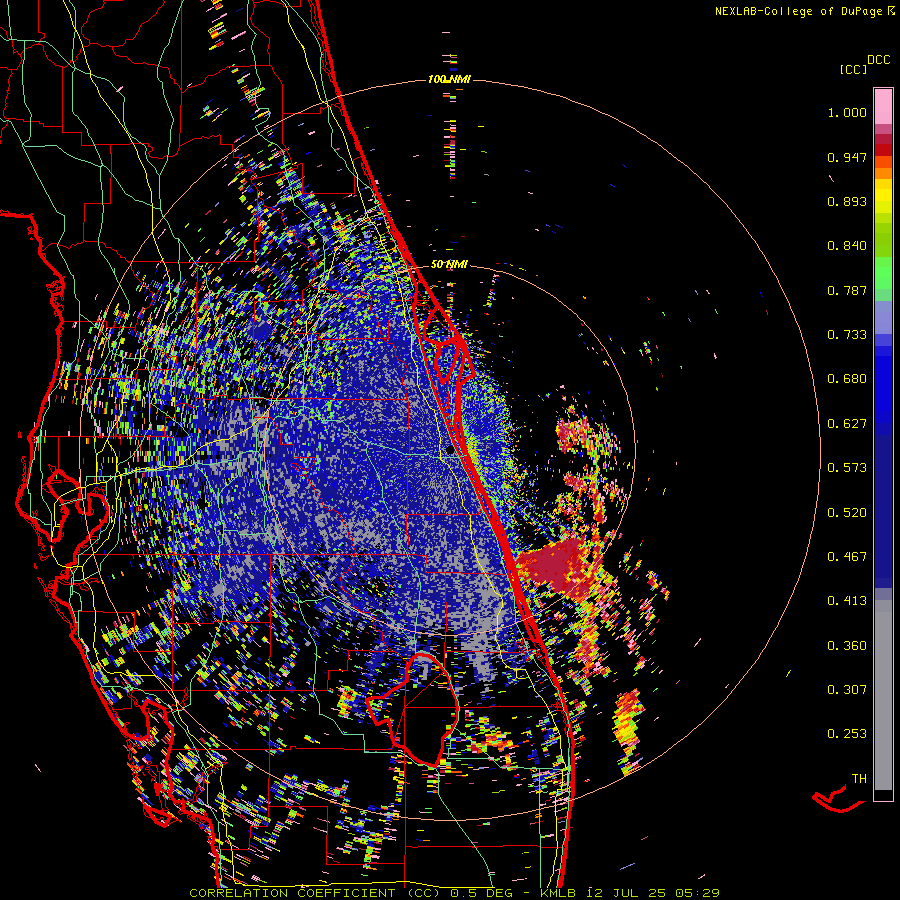Select the 1.000 value on the scale
The image size is (900, 900).
point(847,112)
